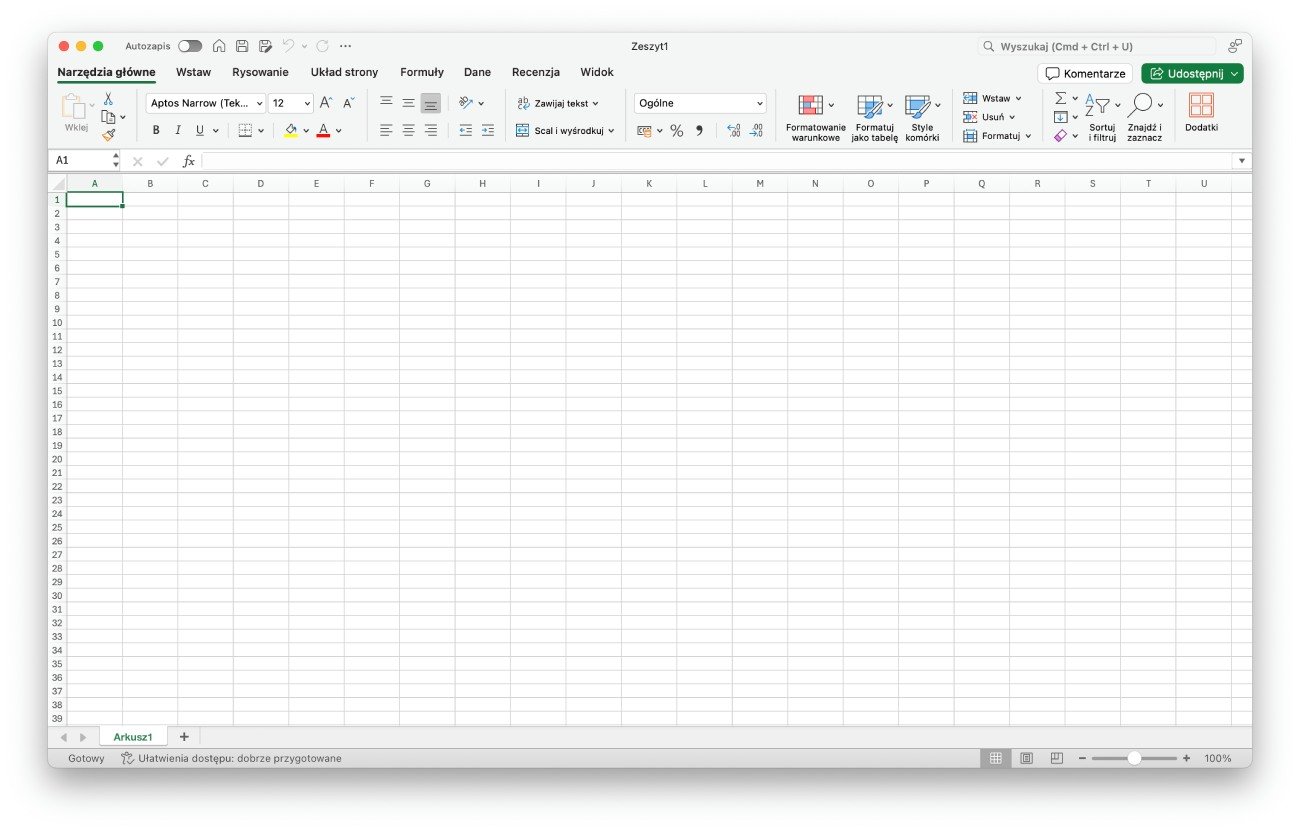
Task: Open the Dane tab
Action: tap(477, 72)
